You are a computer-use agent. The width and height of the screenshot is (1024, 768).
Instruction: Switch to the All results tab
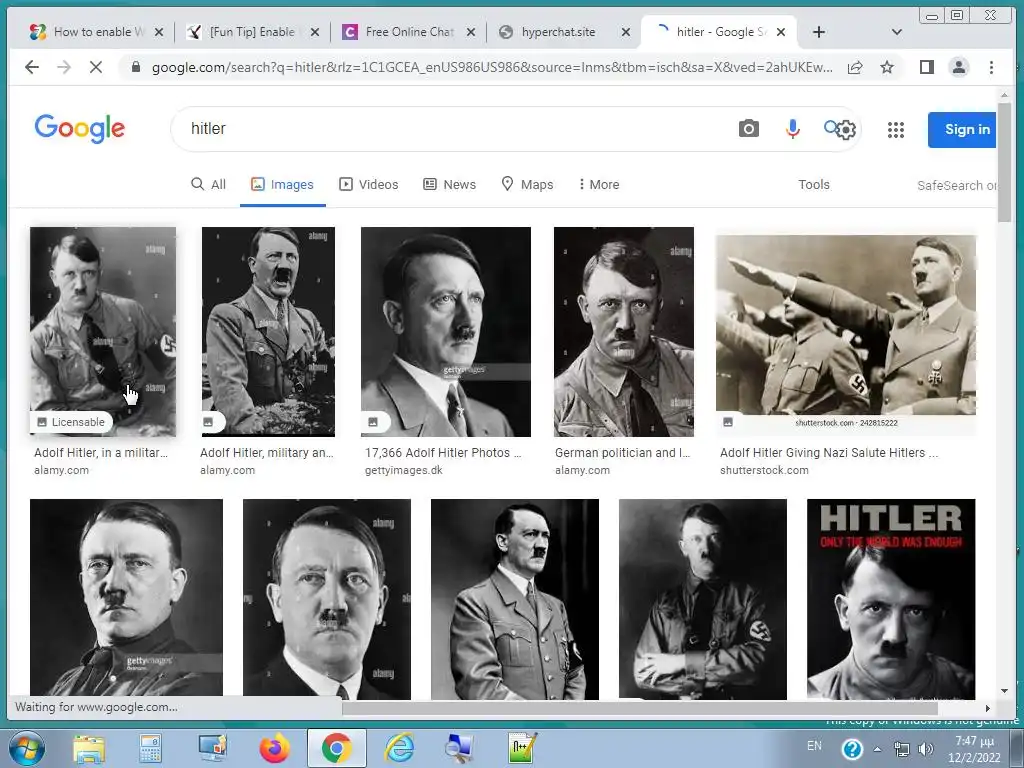pyautogui.click(x=208, y=185)
